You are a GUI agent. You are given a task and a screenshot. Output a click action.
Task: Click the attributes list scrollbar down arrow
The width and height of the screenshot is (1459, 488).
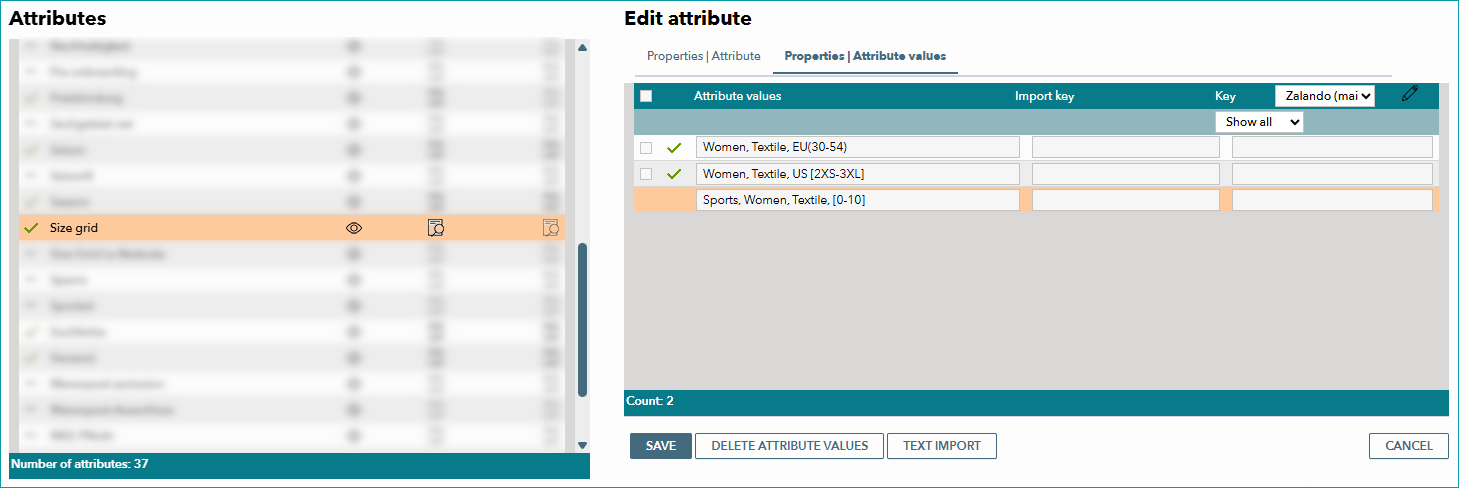582,445
